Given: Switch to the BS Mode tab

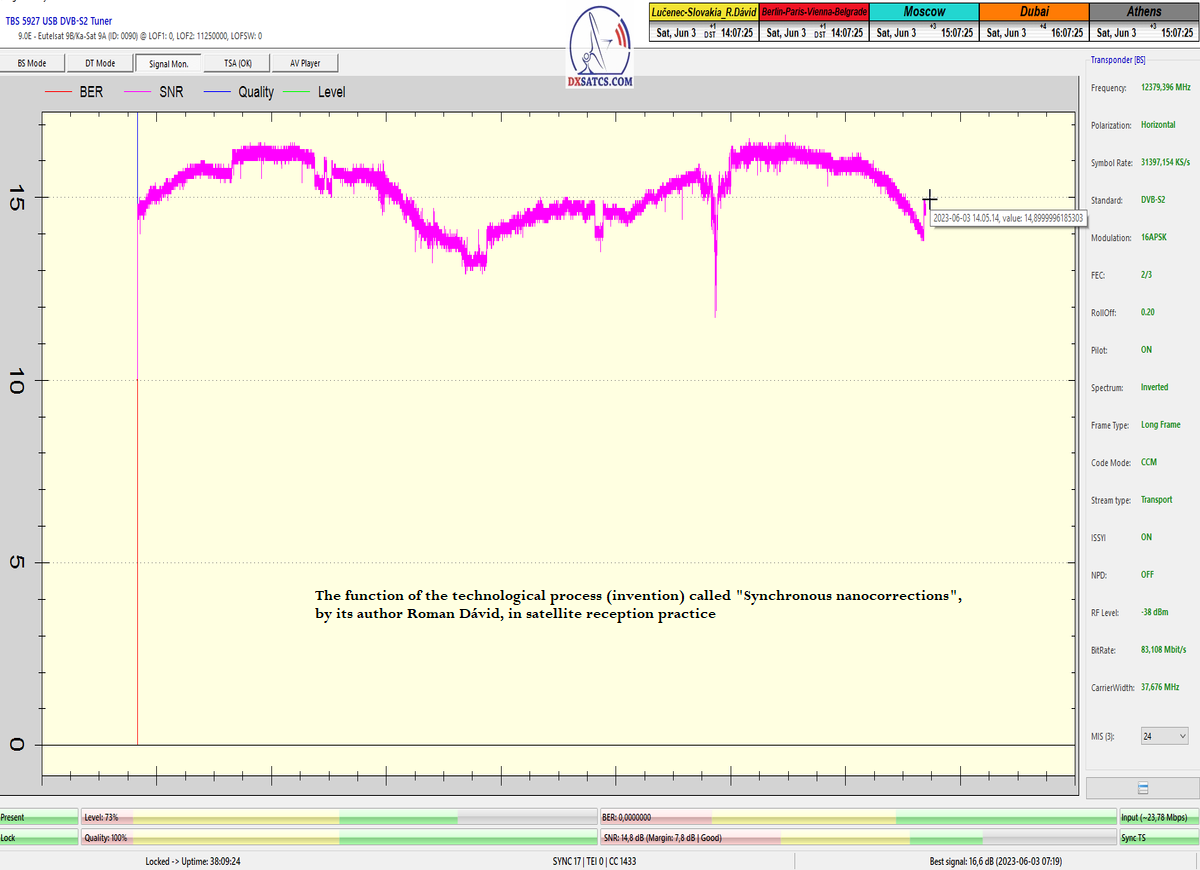Looking at the screenshot, I should point(32,63).
